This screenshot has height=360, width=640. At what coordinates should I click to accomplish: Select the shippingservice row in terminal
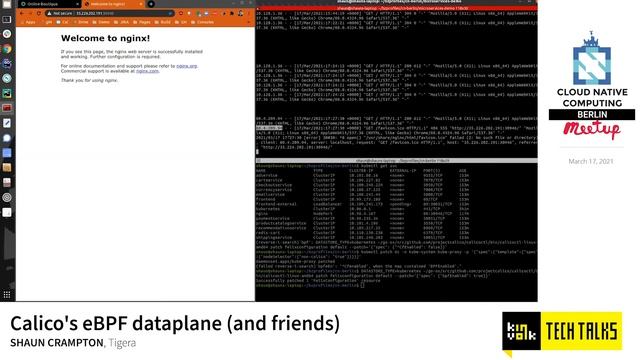[362, 238]
